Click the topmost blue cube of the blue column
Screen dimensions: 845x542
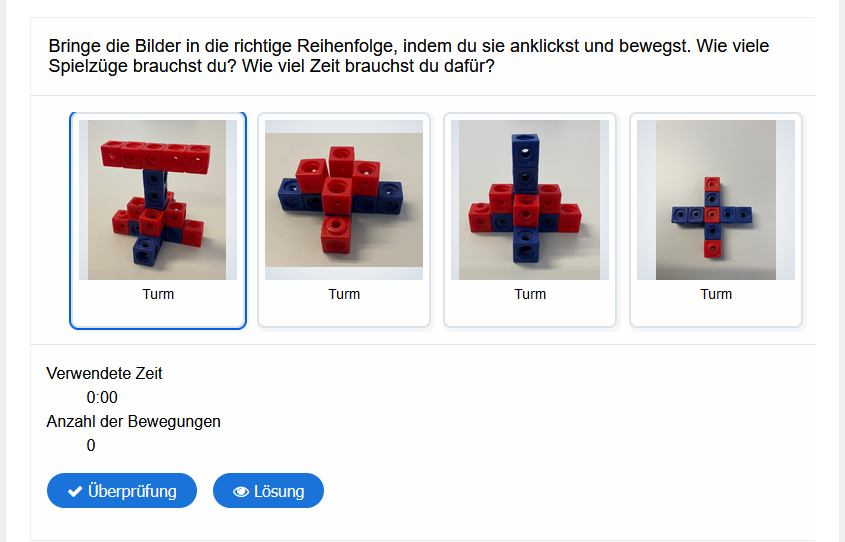tap(526, 146)
